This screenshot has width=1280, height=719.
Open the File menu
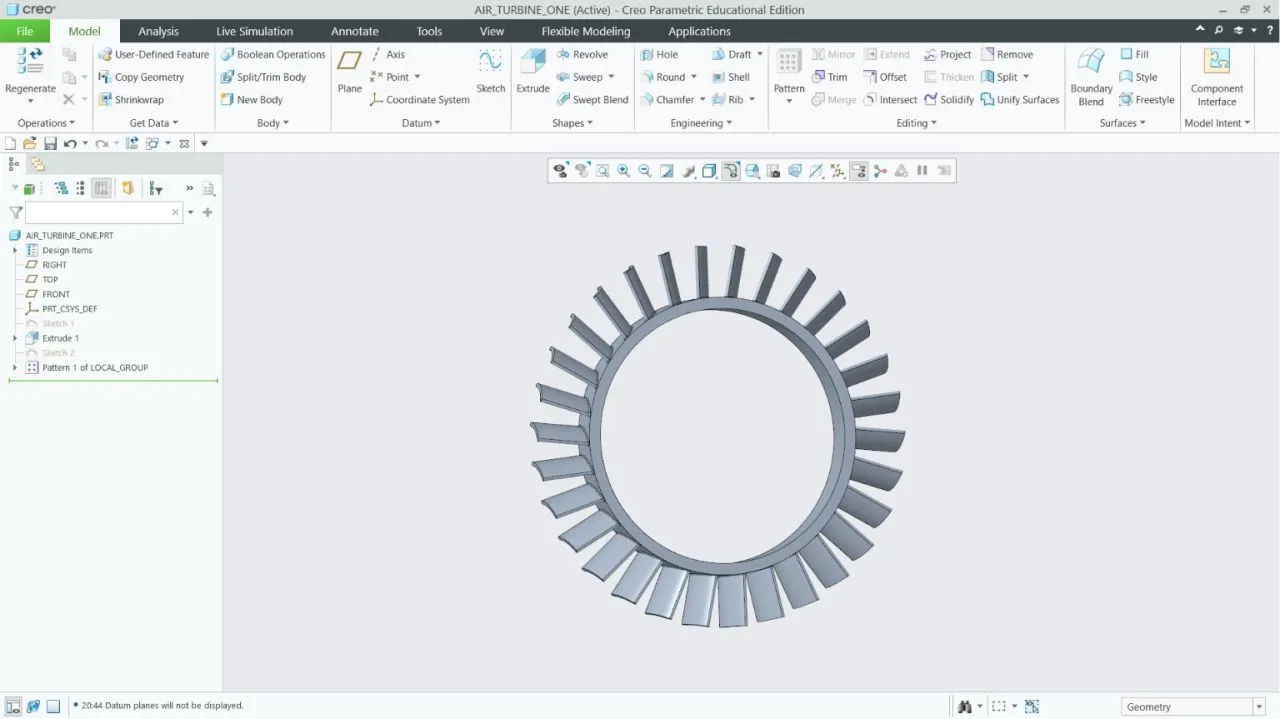pyautogui.click(x=25, y=31)
